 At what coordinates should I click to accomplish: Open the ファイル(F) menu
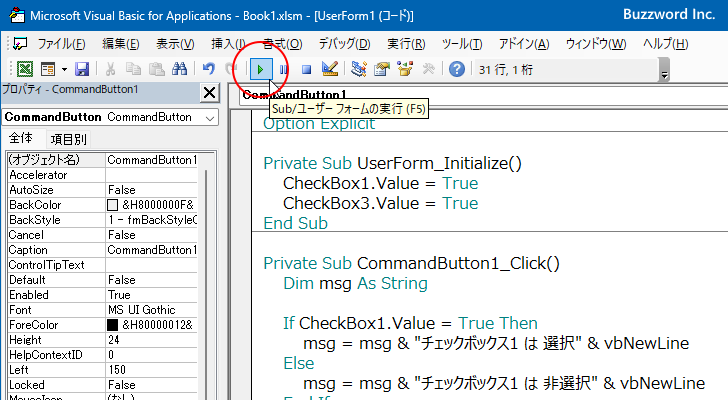click(61, 44)
